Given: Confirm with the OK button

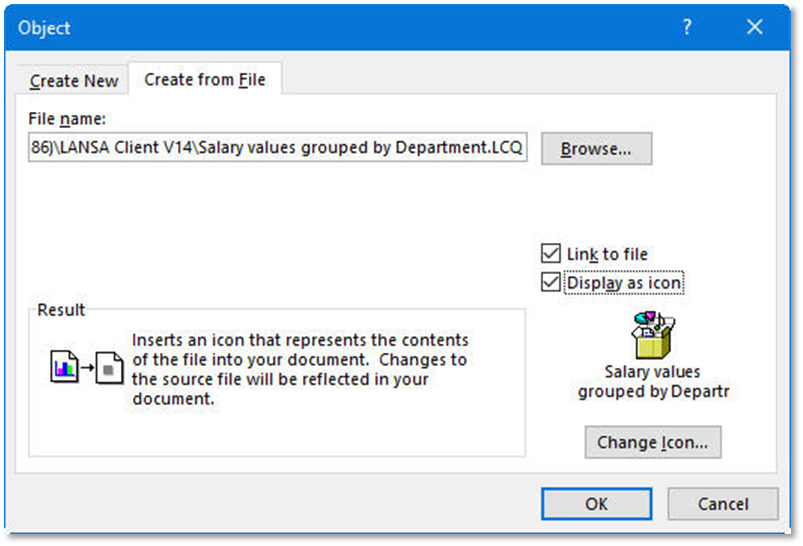Looking at the screenshot, I should point(596,503).
